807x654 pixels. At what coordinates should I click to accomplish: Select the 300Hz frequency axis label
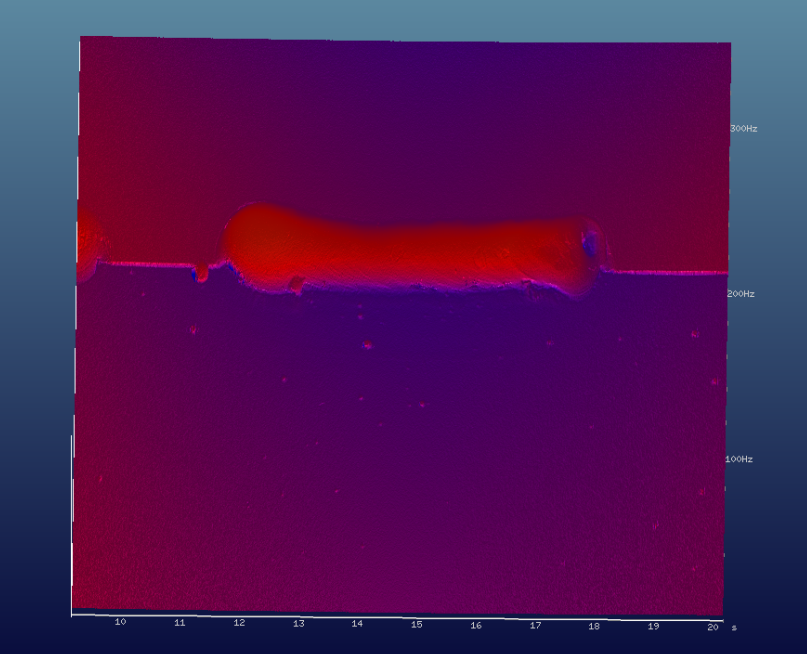(743, 129)
